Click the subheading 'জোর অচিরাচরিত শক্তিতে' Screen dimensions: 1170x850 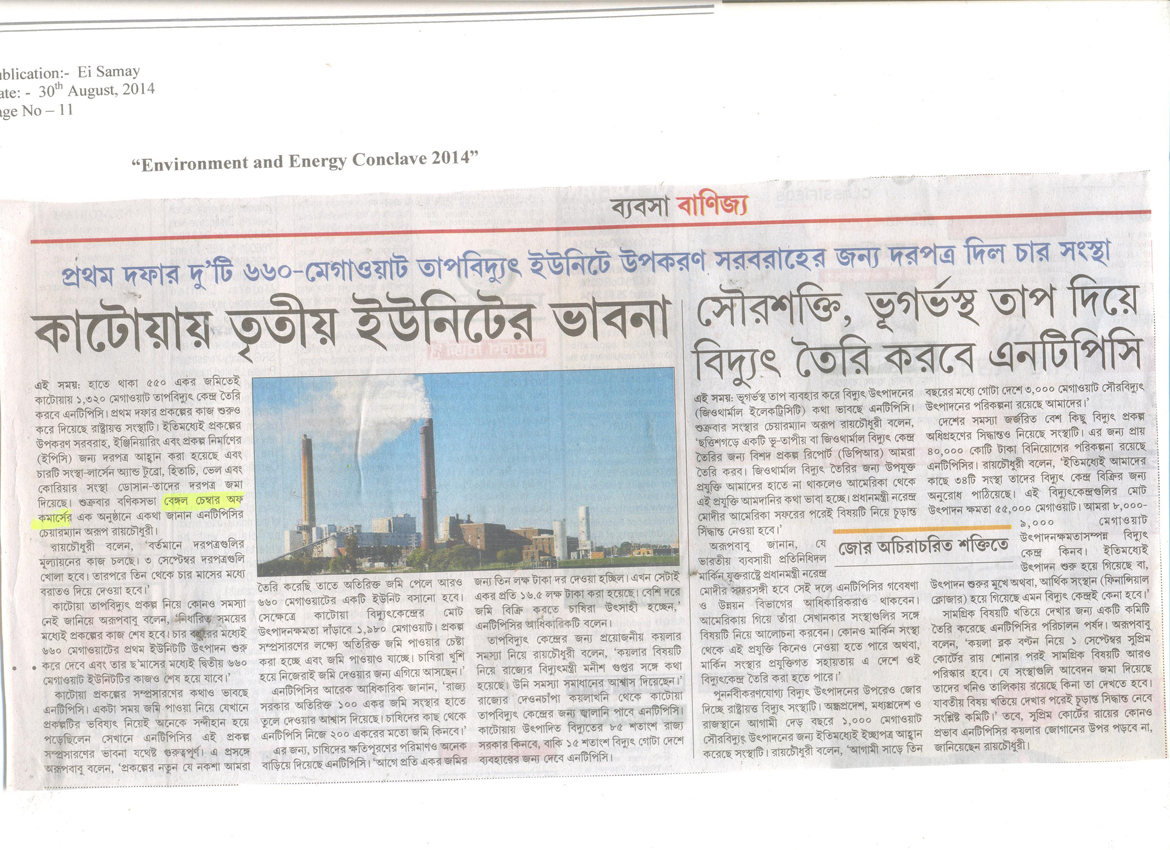(x=924, y=546)
